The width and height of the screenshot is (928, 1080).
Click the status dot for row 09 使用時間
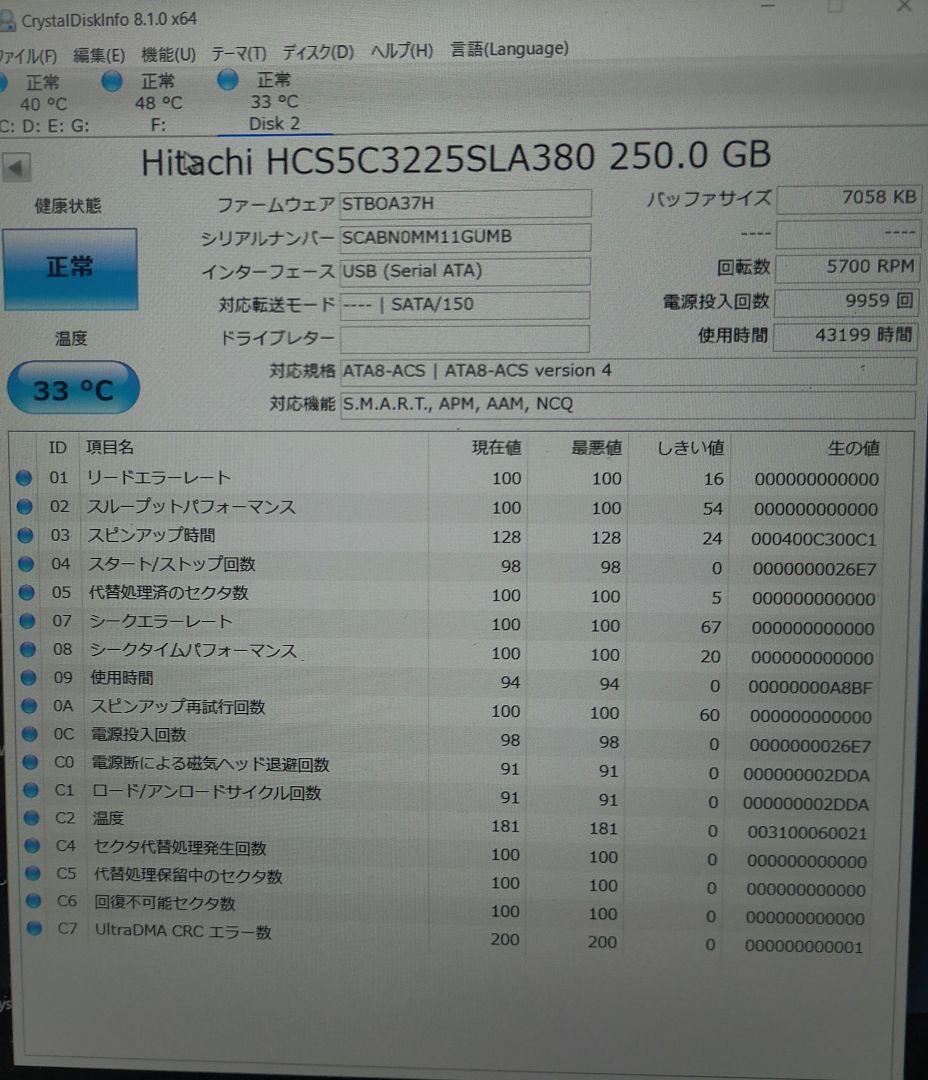pos(28,678)
